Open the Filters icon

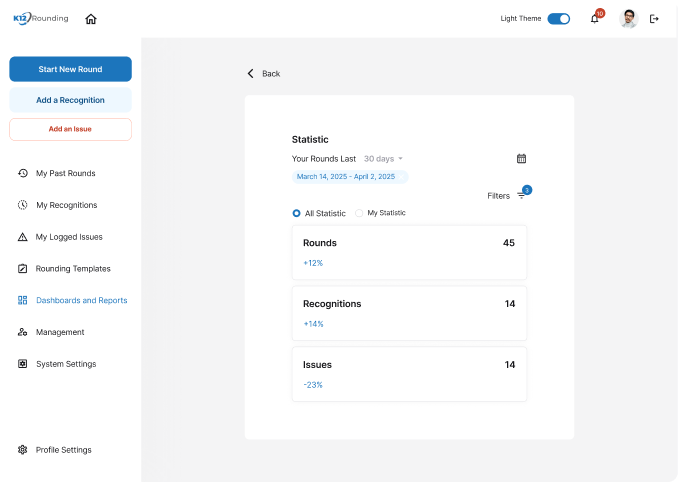click(x=521, y=196)
